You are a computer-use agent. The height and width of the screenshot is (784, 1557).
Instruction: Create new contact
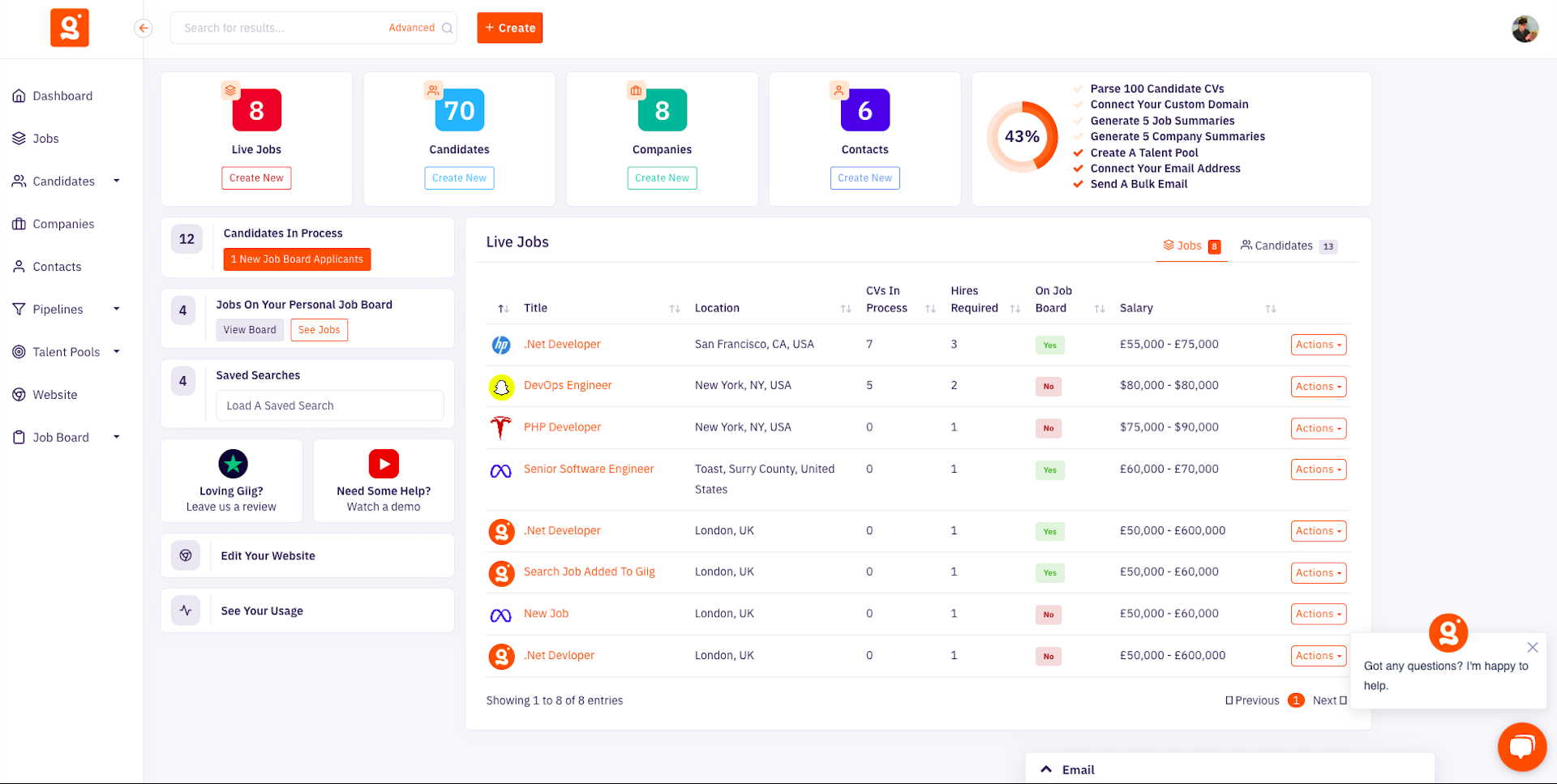pos(864,178)
